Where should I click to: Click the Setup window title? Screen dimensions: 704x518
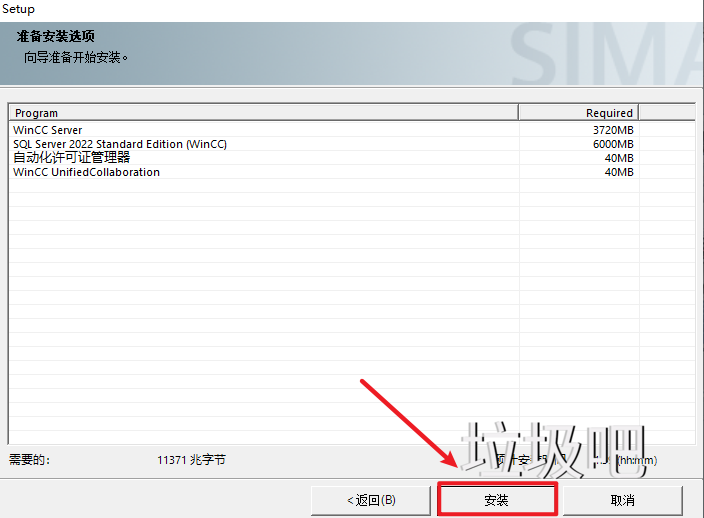click(x=18, y=9)
